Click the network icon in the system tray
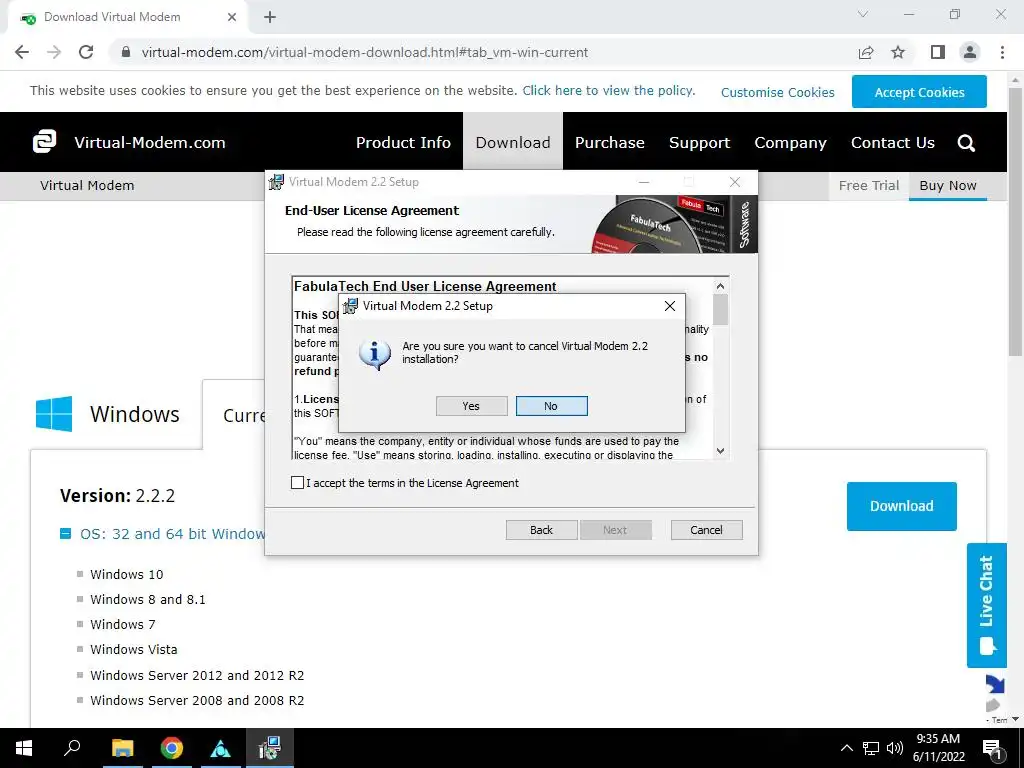This screenshot has width=1024, height=768. pyautogui.click(x=871, y=748)
